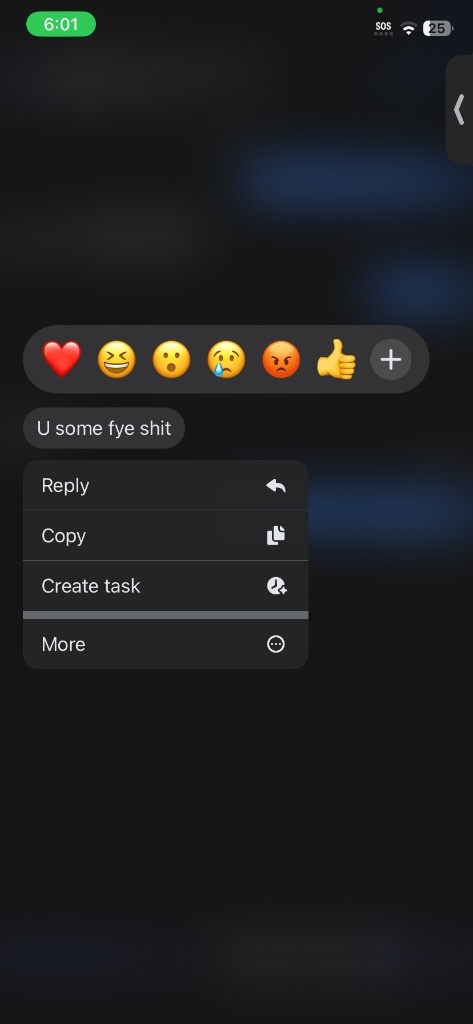Viewport: 473px width, 1024px height.
Task: Tap the More ellipsis circle icon
Action: tap(276, 644)
